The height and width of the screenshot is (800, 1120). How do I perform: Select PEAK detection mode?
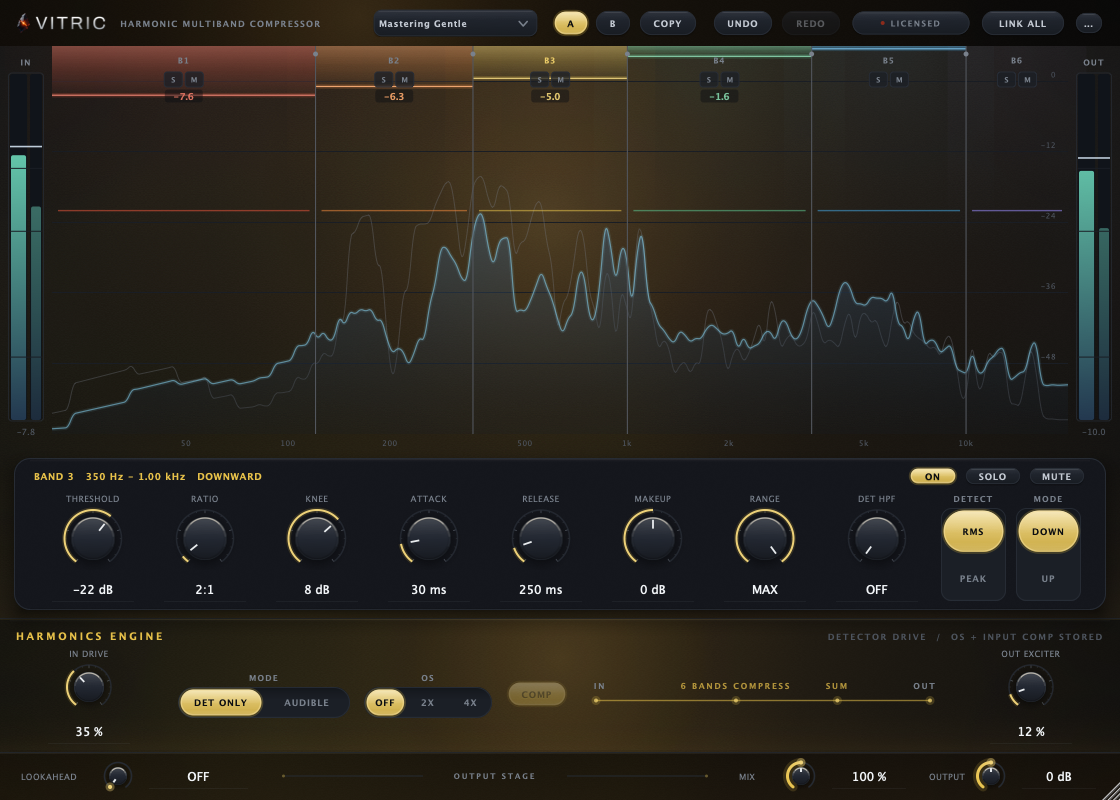coord(973,579)
